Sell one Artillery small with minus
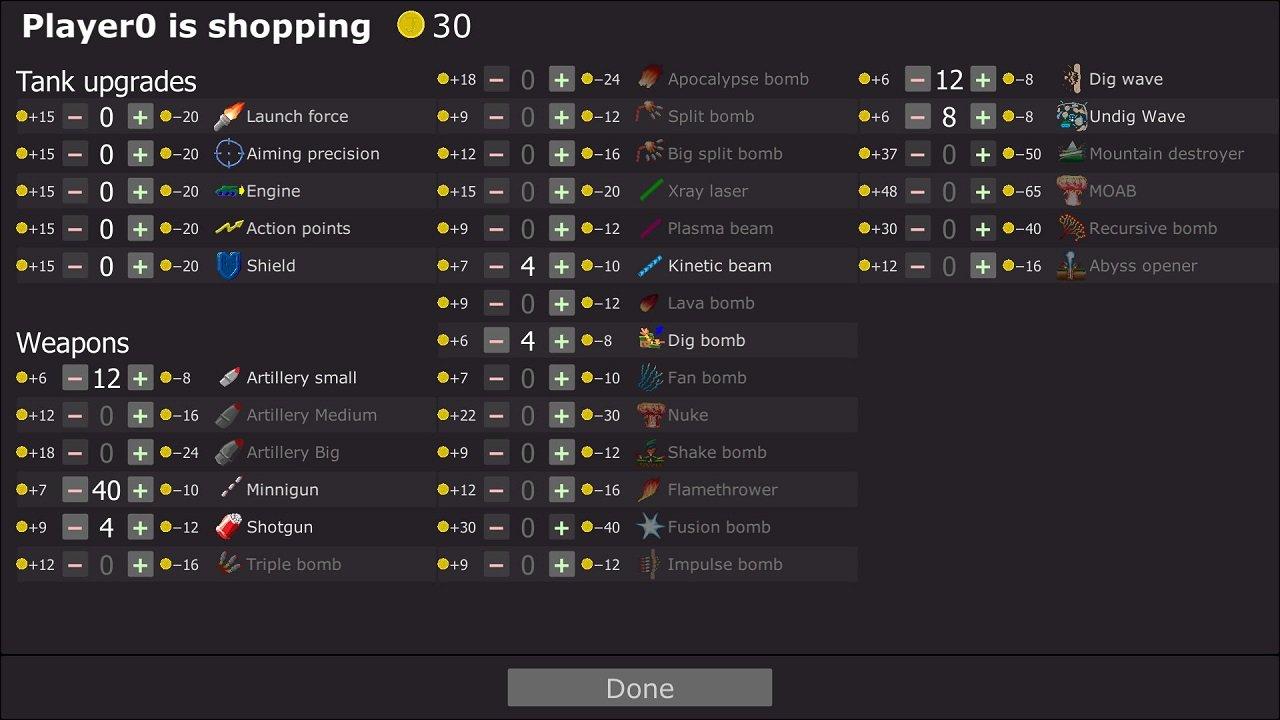The height and width of the screenshot is (720, 1280). point(75,378)
